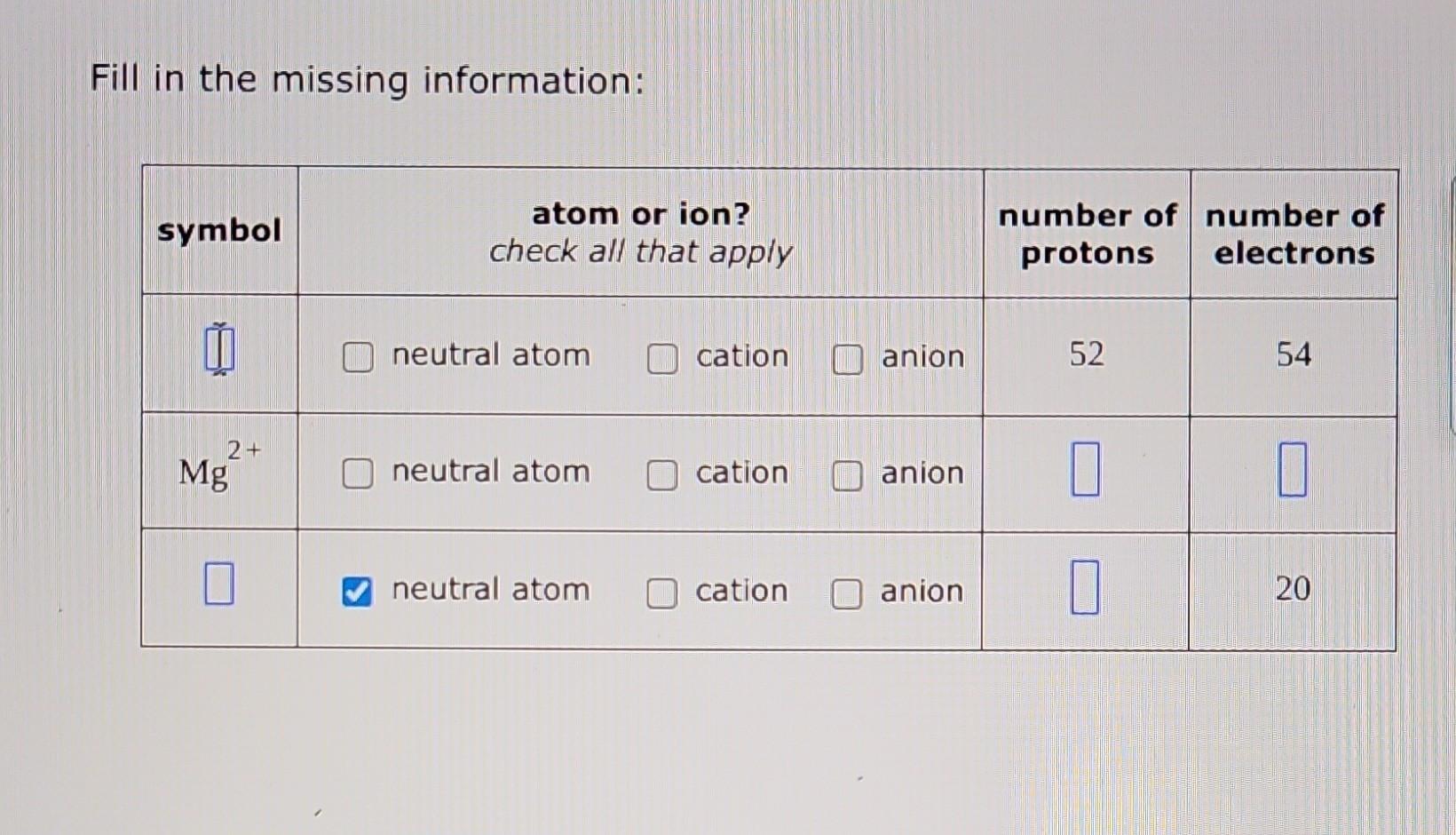Check cation box for Mg2+ row
This screenshot has width=1456, height=835.
[x=662, y=475]
